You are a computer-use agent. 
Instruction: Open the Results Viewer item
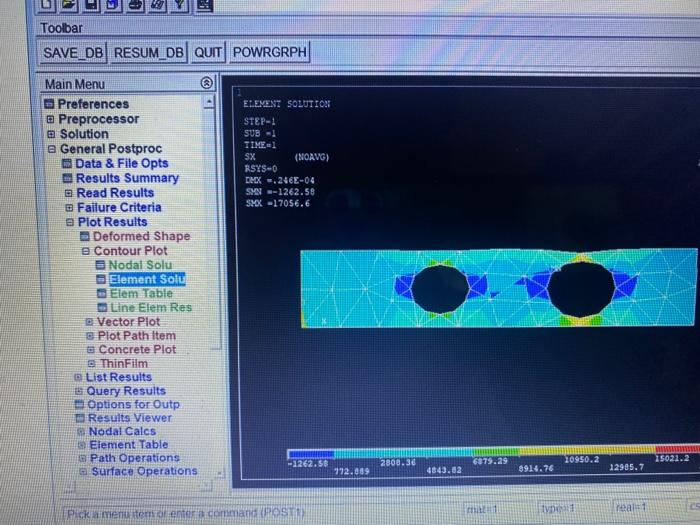point(130,418)
